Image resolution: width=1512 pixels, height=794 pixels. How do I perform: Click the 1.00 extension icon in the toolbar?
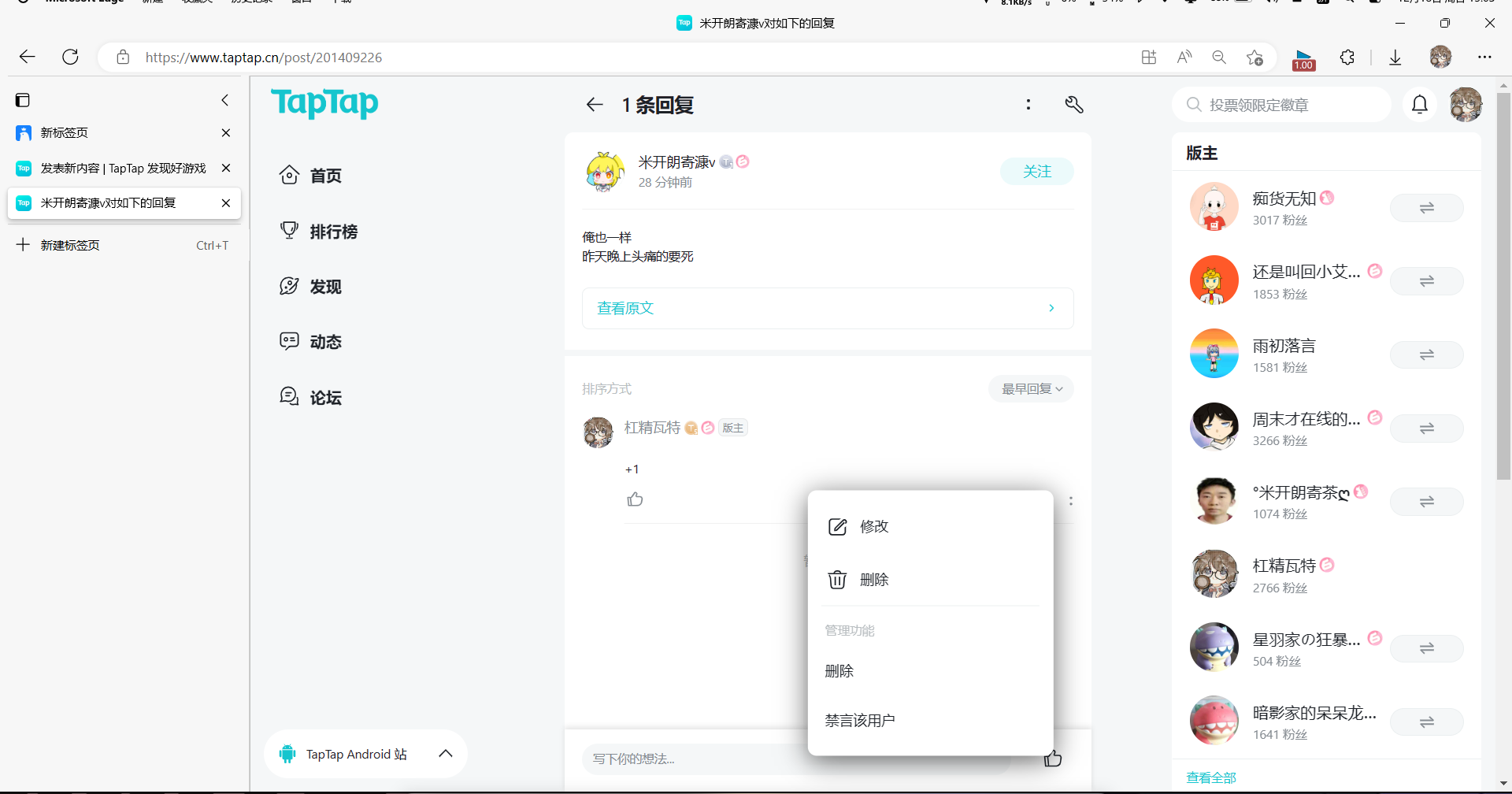(1303, 59)
